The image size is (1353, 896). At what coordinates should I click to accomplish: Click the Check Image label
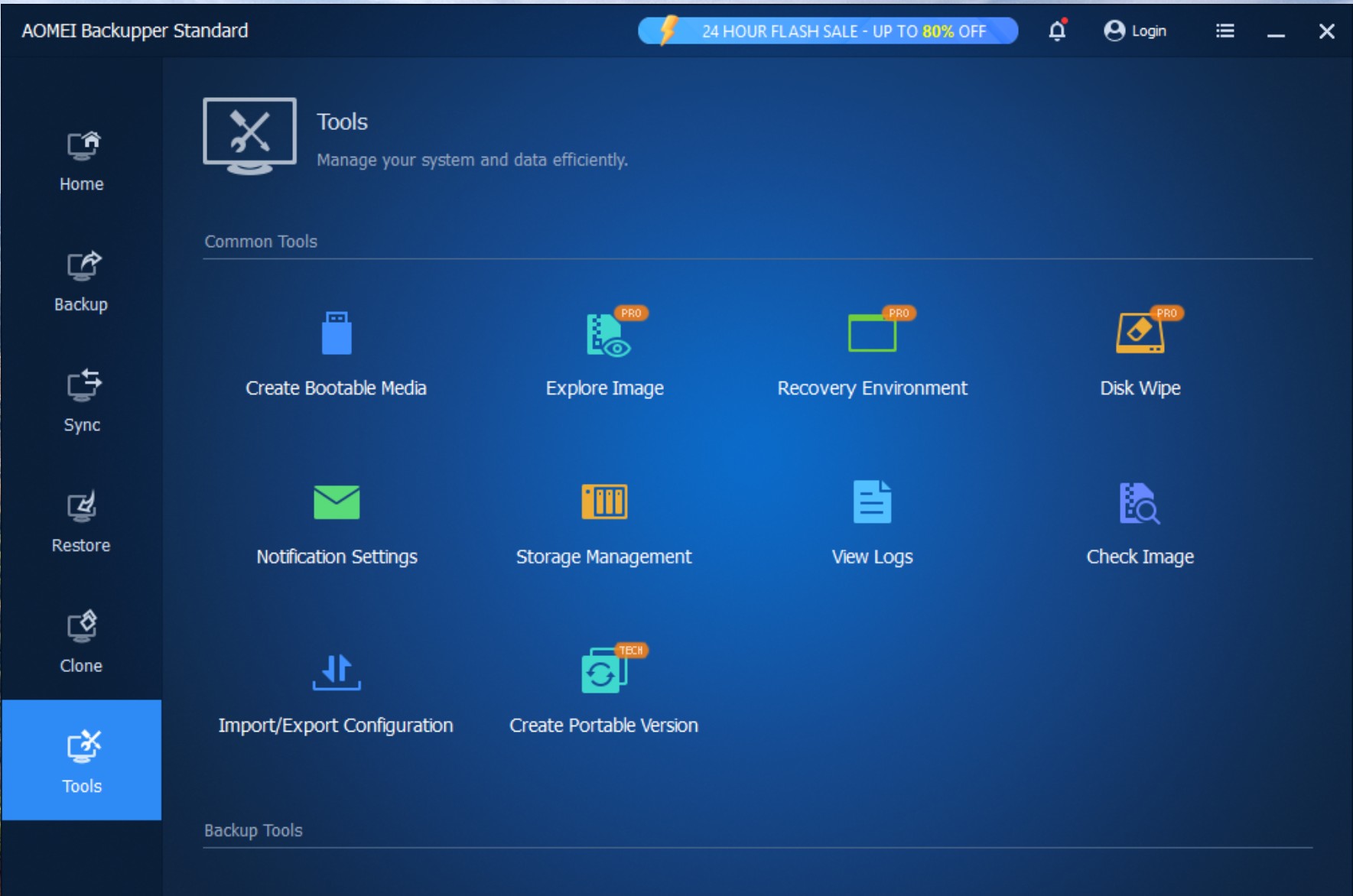[x=1140, y=557]
